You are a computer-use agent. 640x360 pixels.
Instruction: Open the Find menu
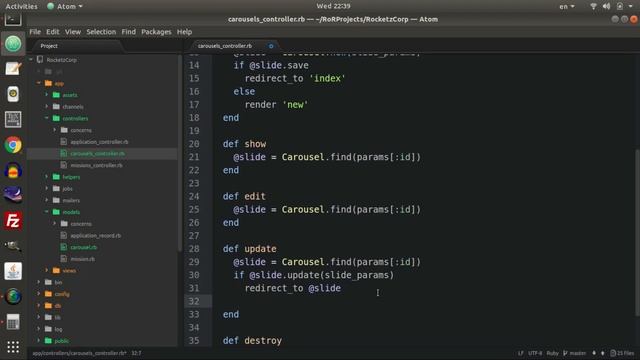tap(129, 32)
